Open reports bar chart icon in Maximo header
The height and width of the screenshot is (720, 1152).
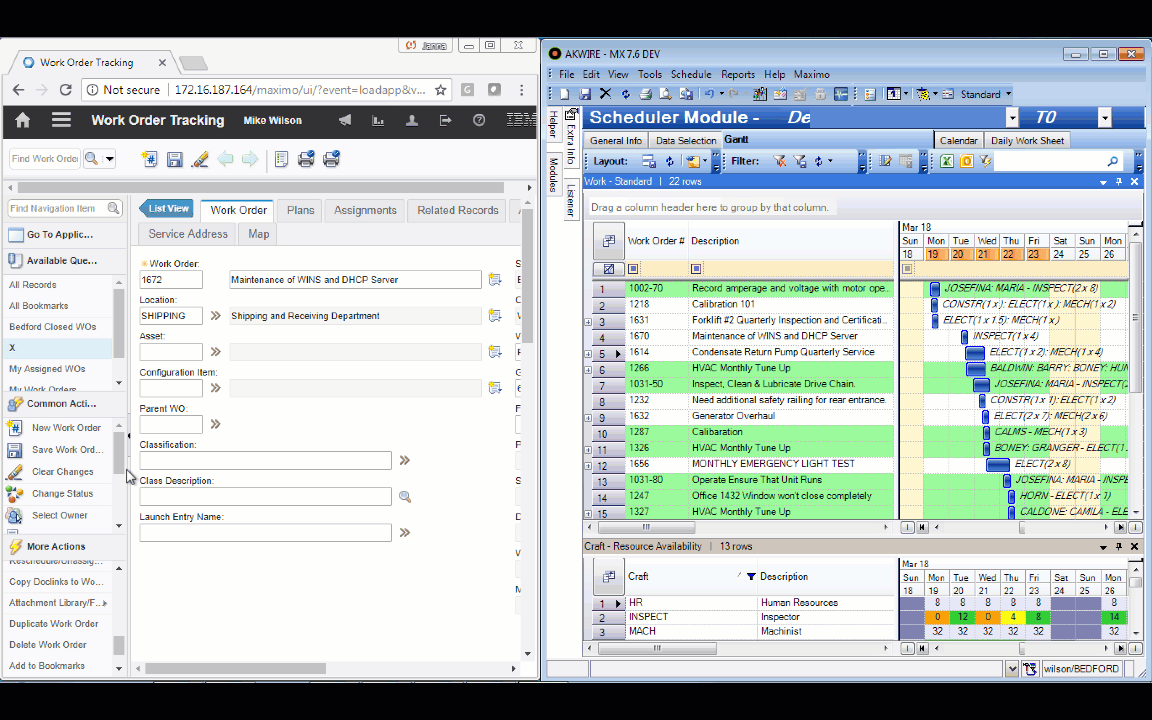coord(378,120)
